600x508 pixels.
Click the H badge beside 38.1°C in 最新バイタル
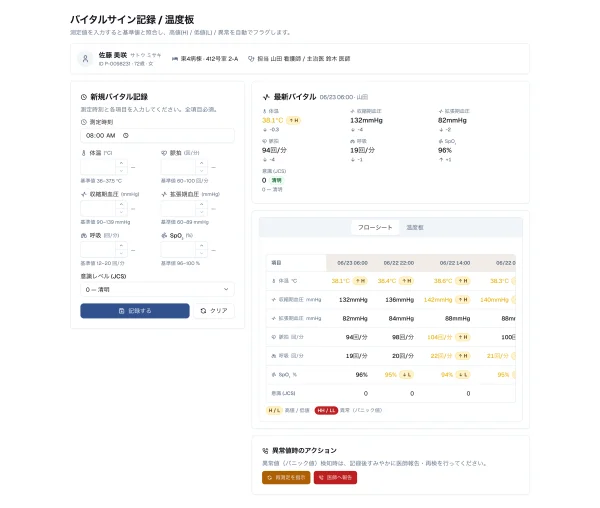(293, 120)
